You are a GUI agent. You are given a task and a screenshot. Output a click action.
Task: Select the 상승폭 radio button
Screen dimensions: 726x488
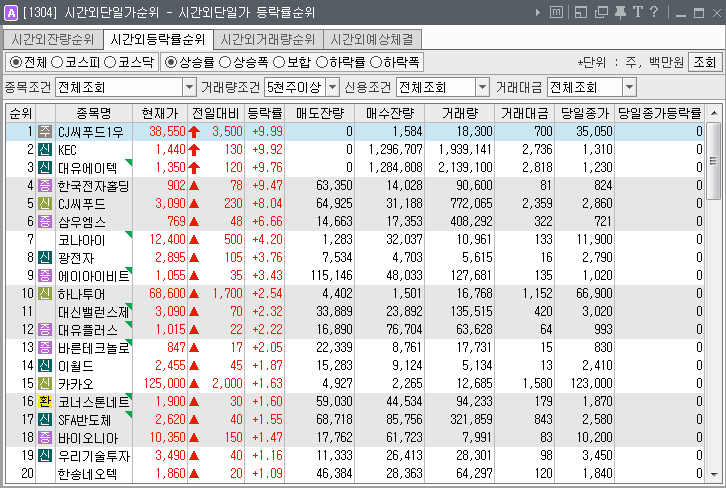tap(225, 62)
